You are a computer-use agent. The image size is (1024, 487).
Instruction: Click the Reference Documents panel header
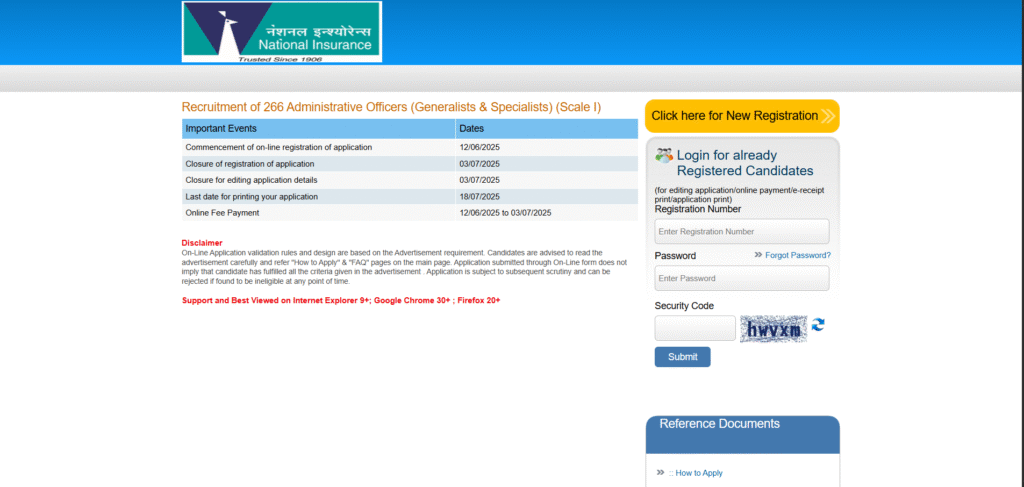tap(743, 434)
